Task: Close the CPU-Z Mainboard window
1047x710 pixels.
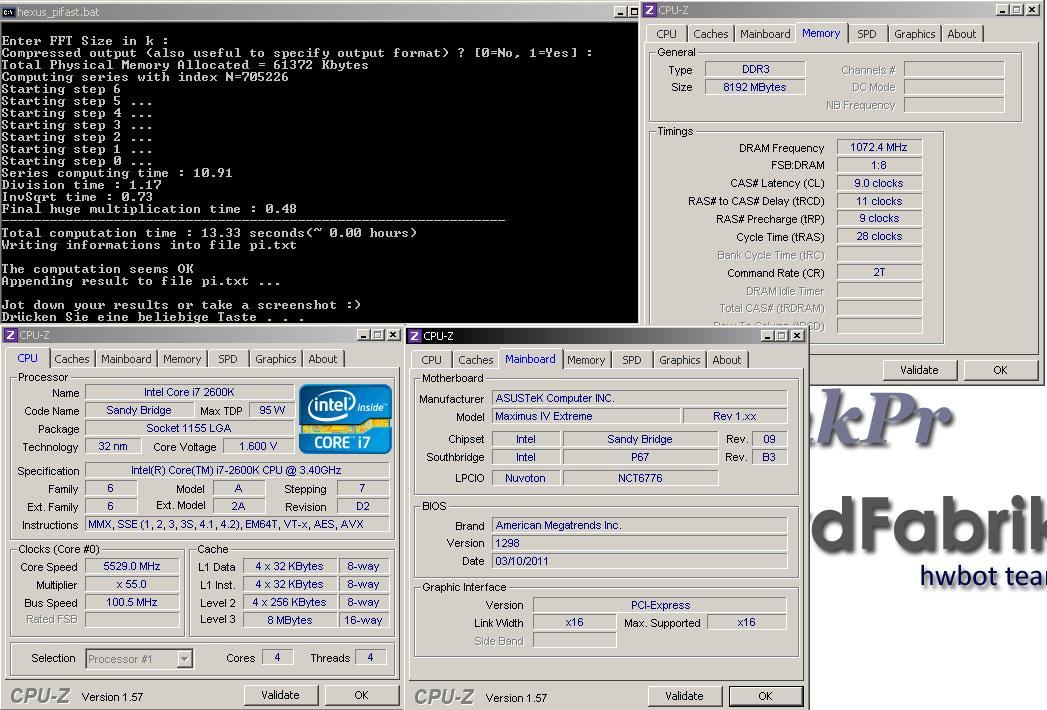Action: (x=797, y=335)
